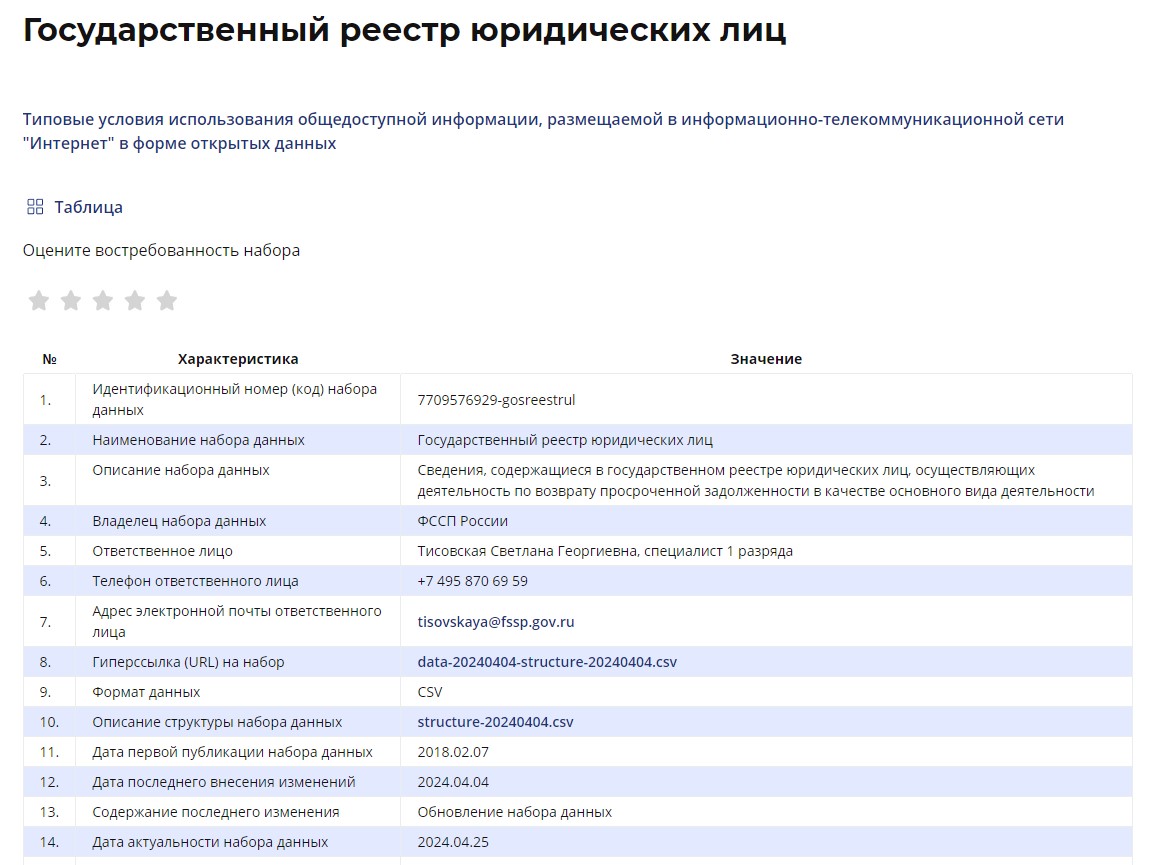
Task: Rate dataset with third star
Action: (x=103, y=301)
